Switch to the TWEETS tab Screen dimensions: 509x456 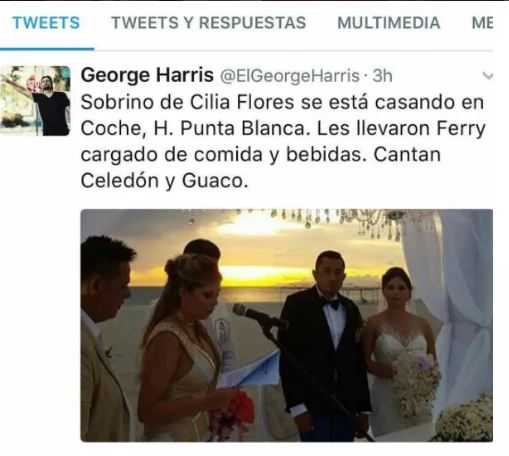pyautogui.click(x=46, y=23)
